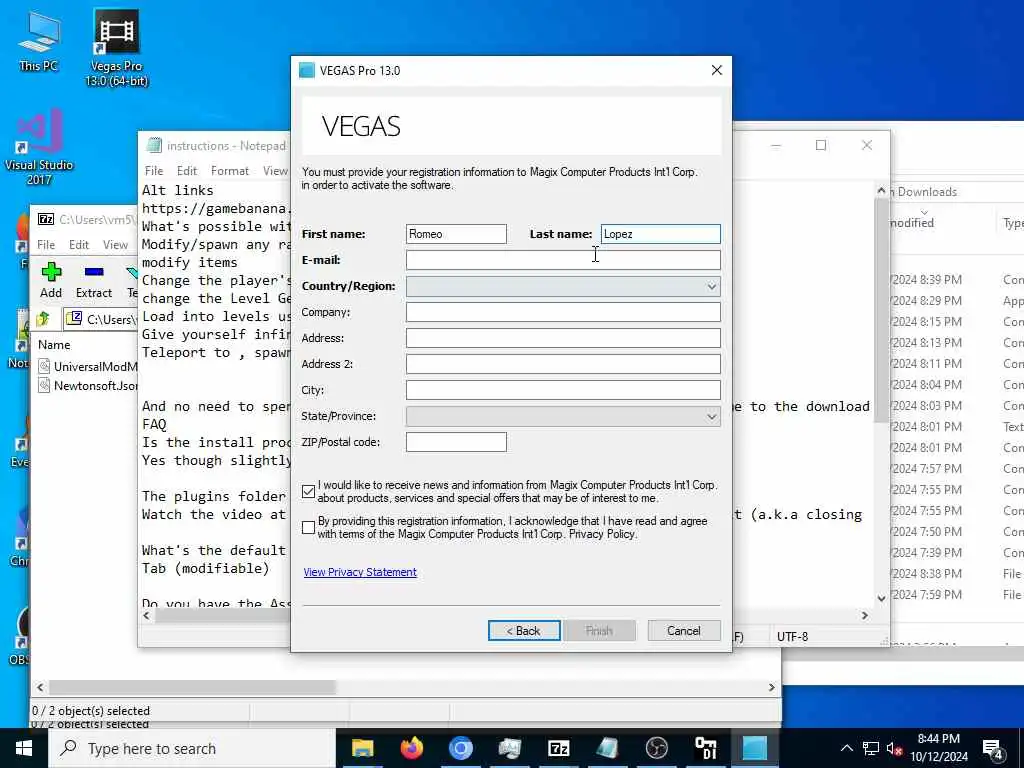The height and width of the screenshot is (768, 1024).
Task: Click the ZIP/Postal code field
Action: (x=456, y=442)
